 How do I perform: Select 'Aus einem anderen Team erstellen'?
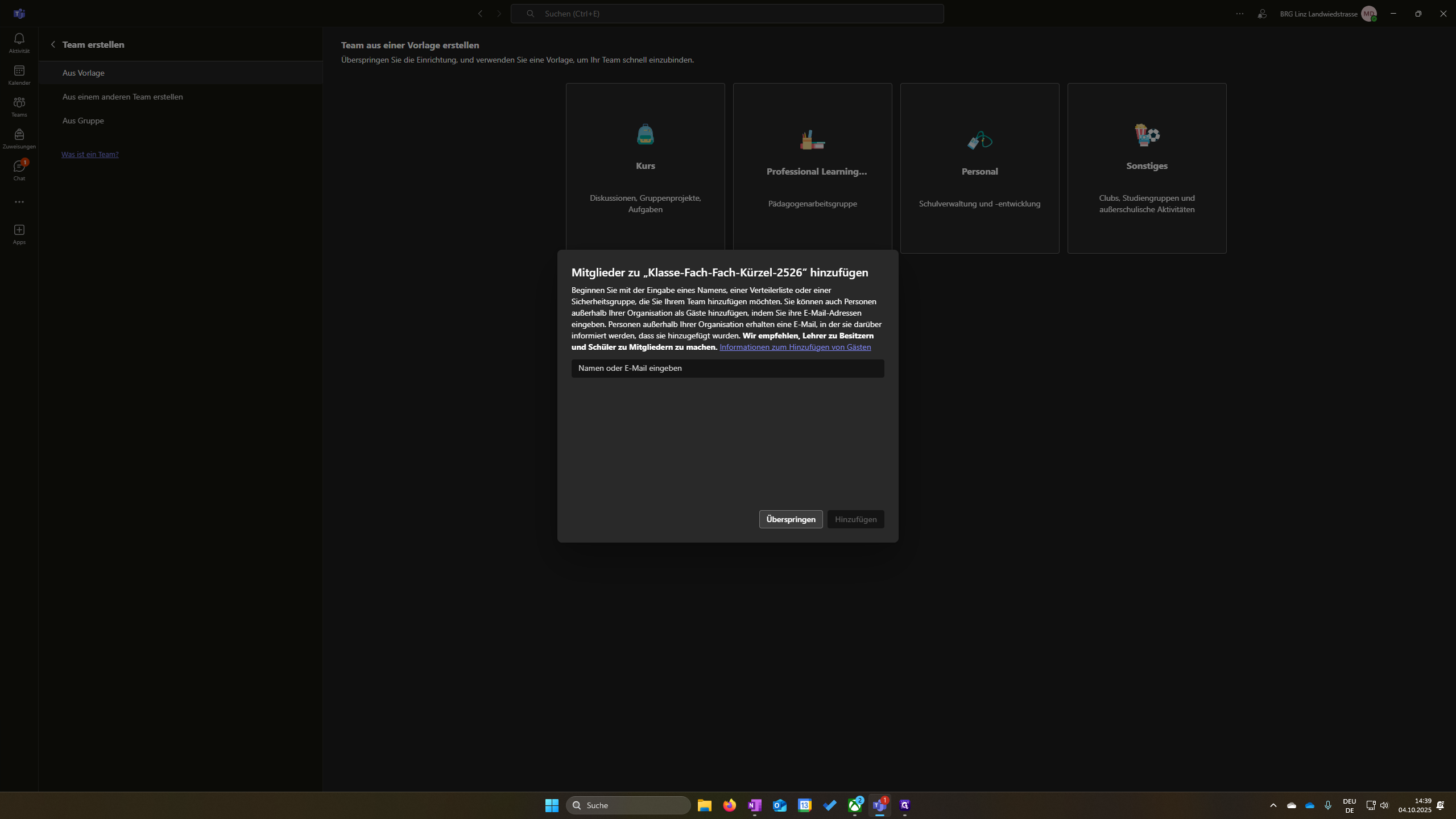(122, 97)
